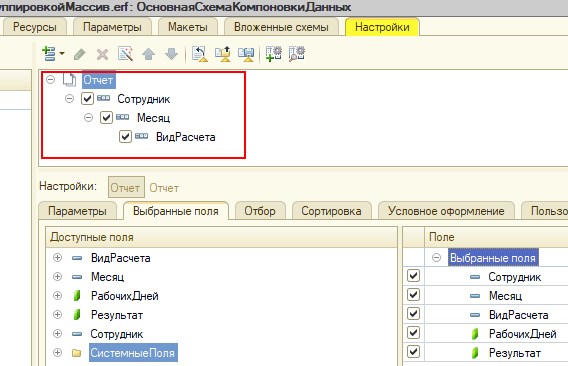
Task: Collapse the Месяц grouping node
Action: [88, 117]
